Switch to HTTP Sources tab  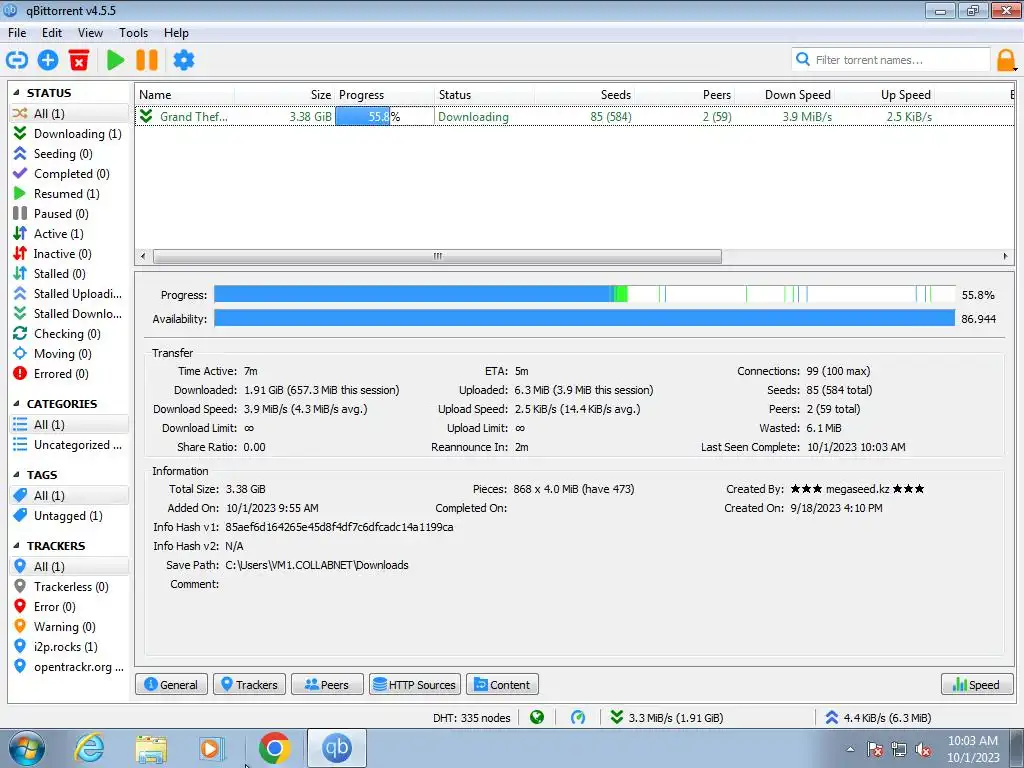[x=415, y=684]
